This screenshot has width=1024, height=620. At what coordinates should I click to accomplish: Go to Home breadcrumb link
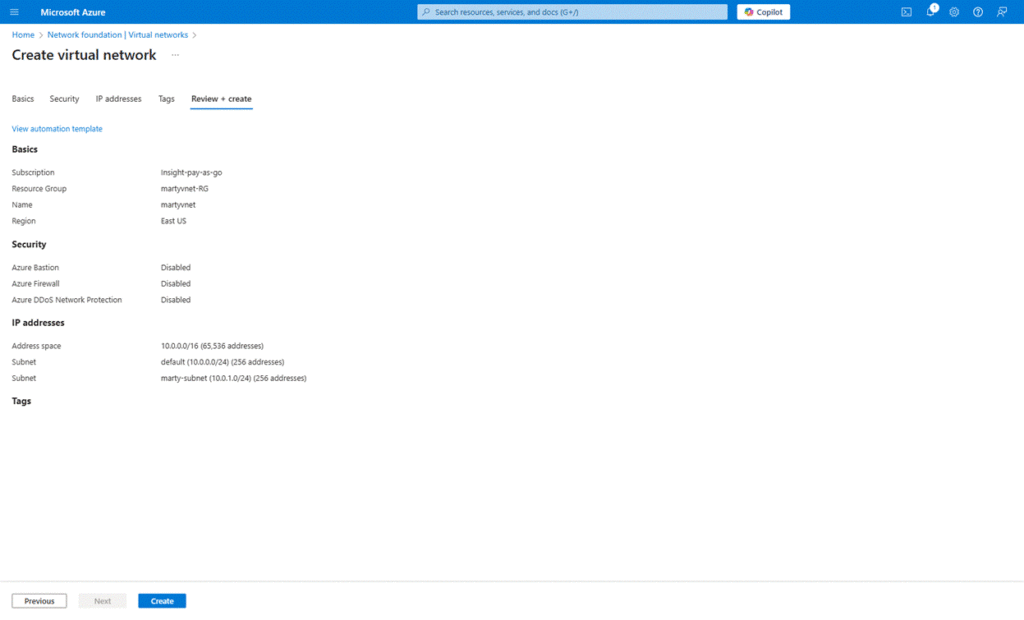tap(23, 35)
